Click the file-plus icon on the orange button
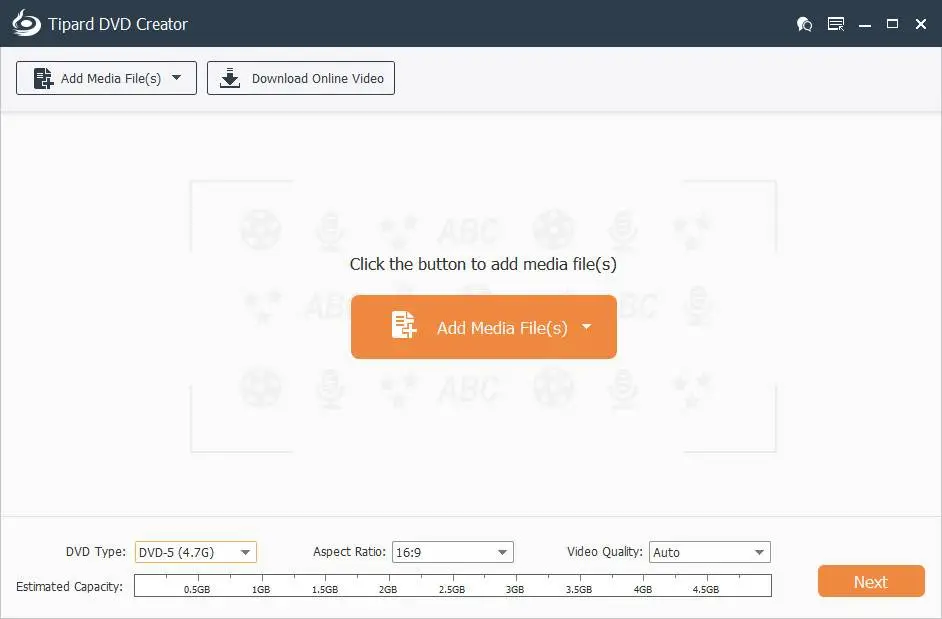 [x=404, y=325]
